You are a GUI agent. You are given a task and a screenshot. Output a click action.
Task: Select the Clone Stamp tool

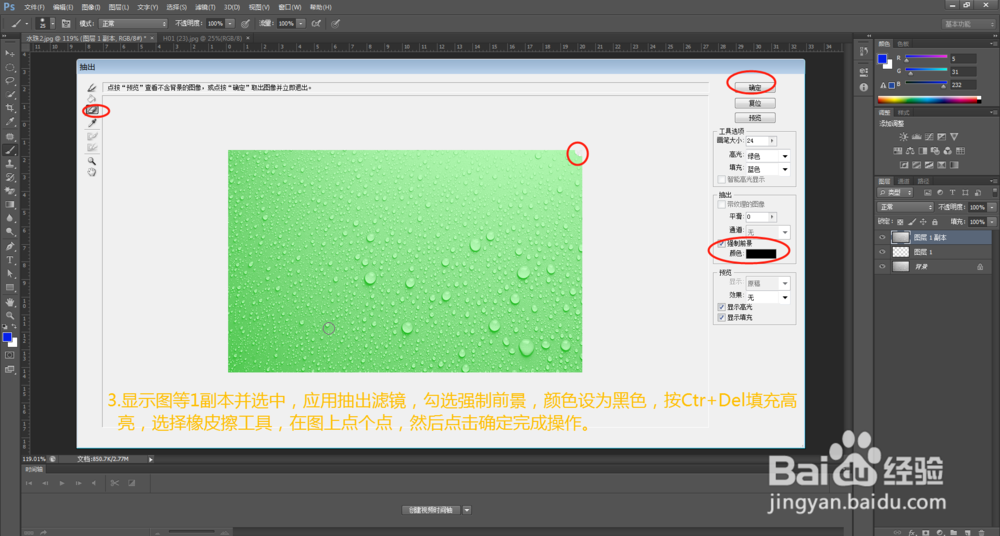click(x=10, y=164)
